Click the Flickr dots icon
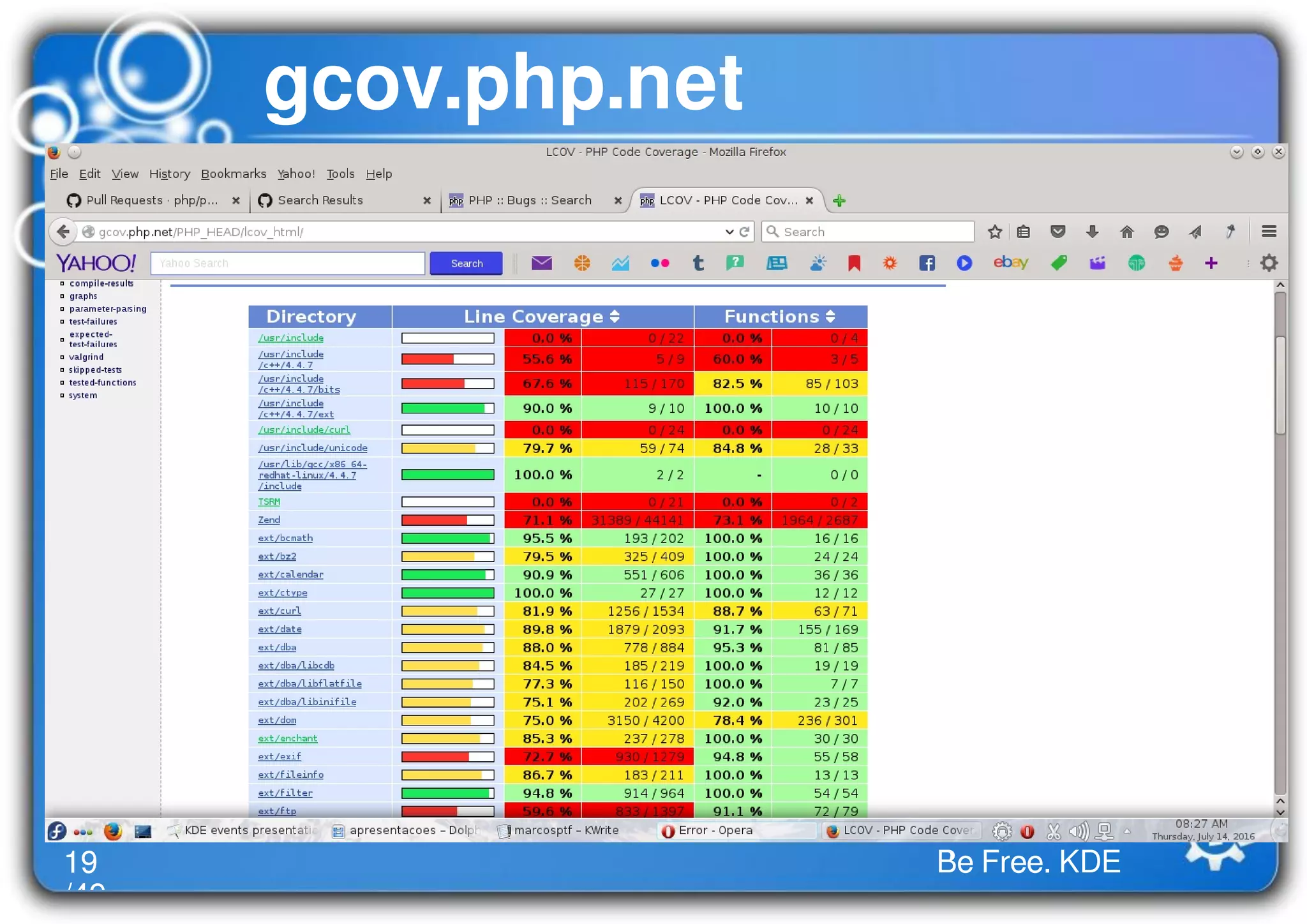This screenshot has height=924, width=1307. [660, 263]
